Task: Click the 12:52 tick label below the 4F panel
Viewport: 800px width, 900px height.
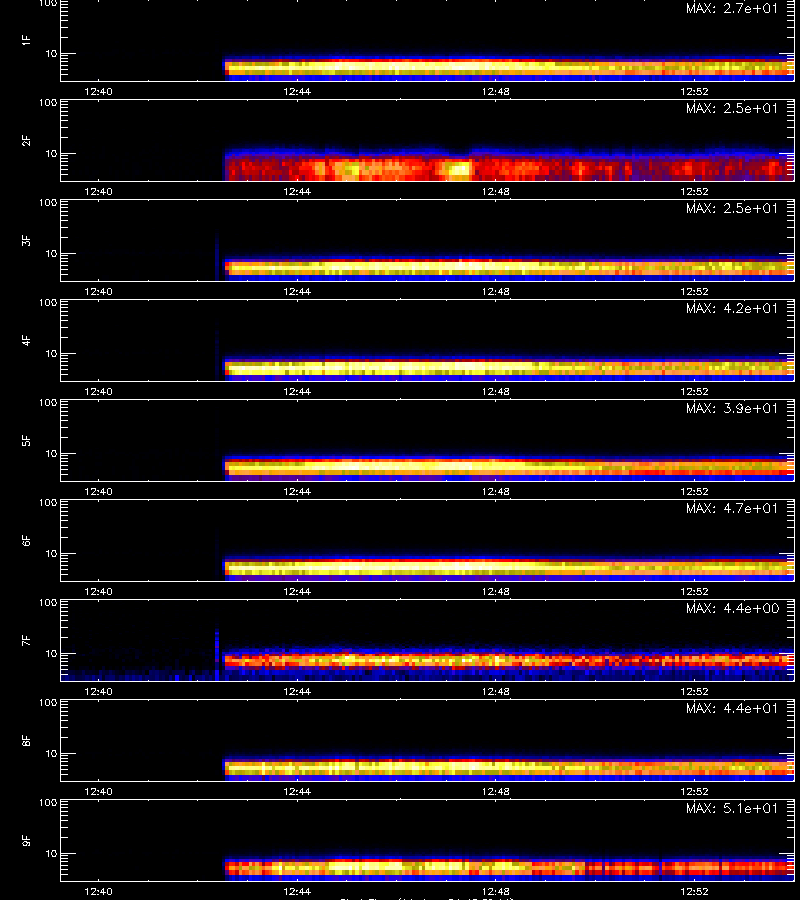Action: tap(694, 391)
